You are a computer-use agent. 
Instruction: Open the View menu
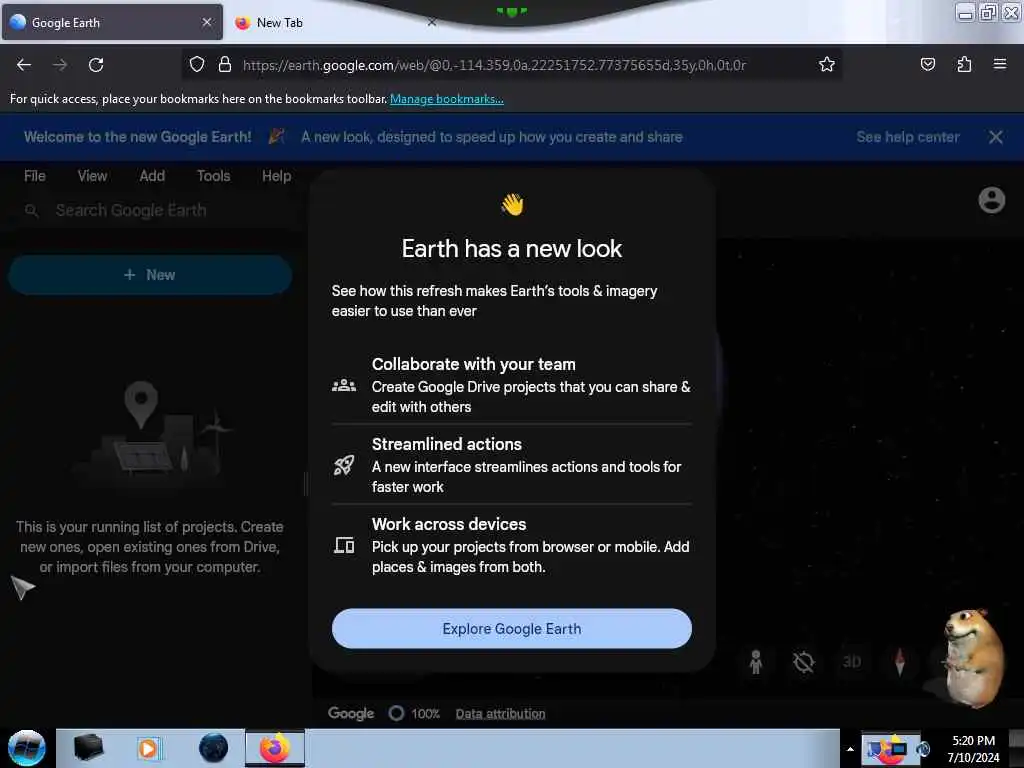coord(92,176)
